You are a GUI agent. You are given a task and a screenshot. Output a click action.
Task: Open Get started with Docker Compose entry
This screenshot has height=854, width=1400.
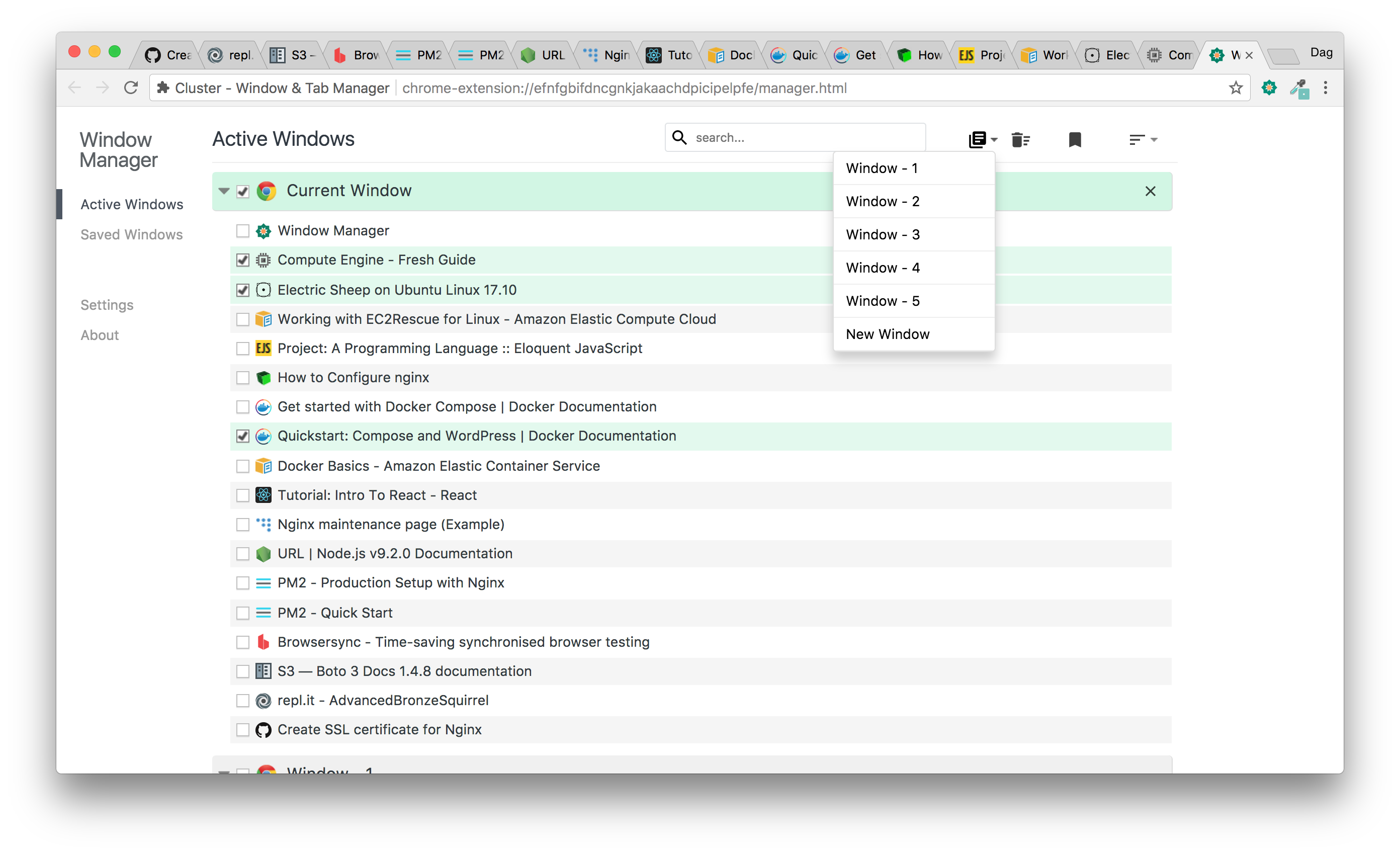tap(467, 407)
